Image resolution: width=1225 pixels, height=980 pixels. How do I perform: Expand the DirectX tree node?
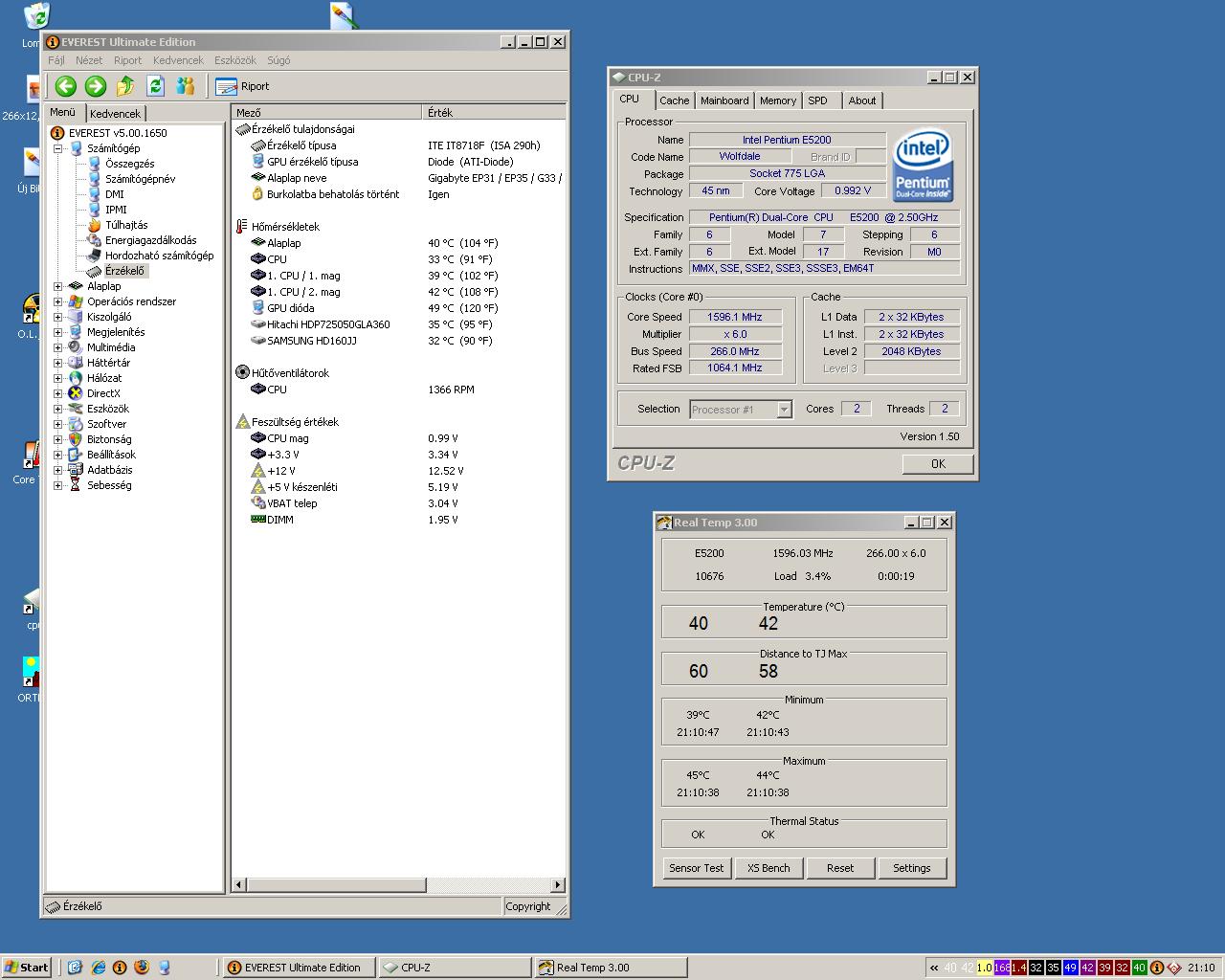(58, 393)
